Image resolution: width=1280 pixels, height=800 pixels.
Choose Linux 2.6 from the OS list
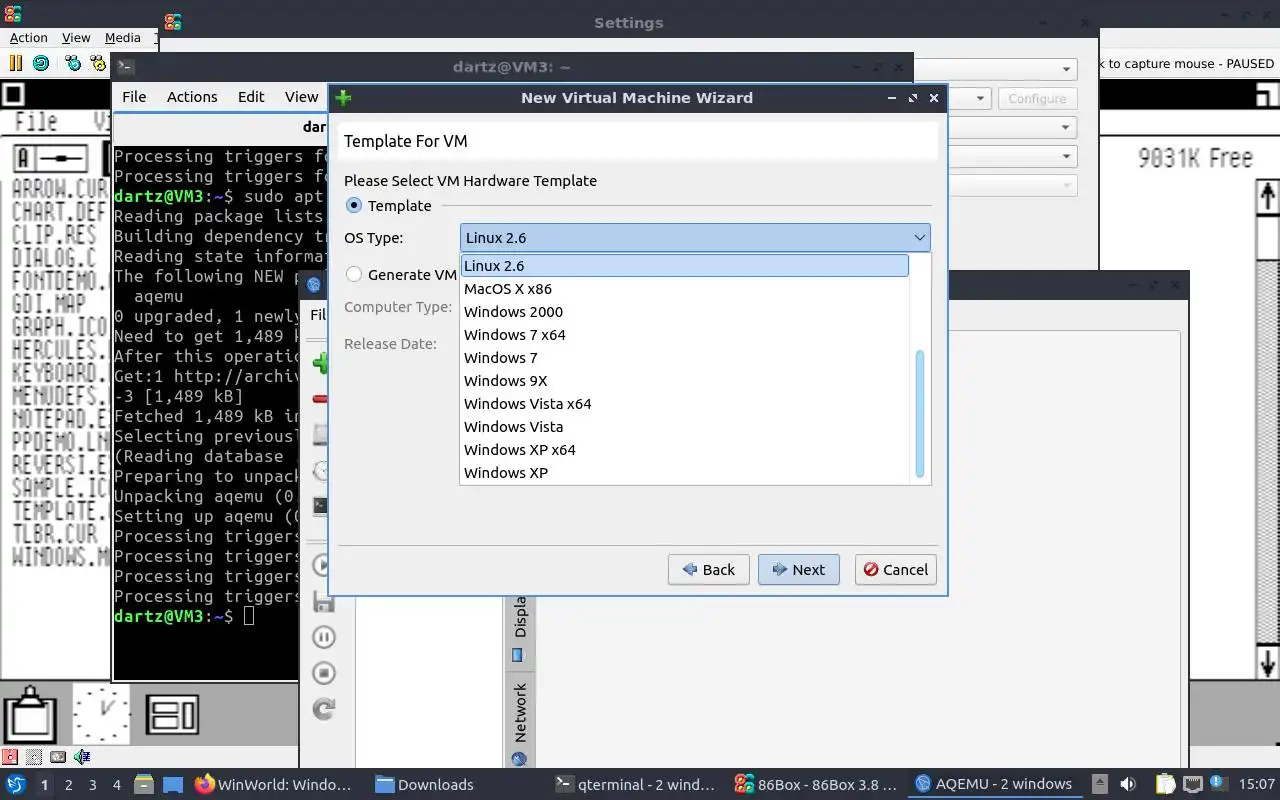[685, 266]
